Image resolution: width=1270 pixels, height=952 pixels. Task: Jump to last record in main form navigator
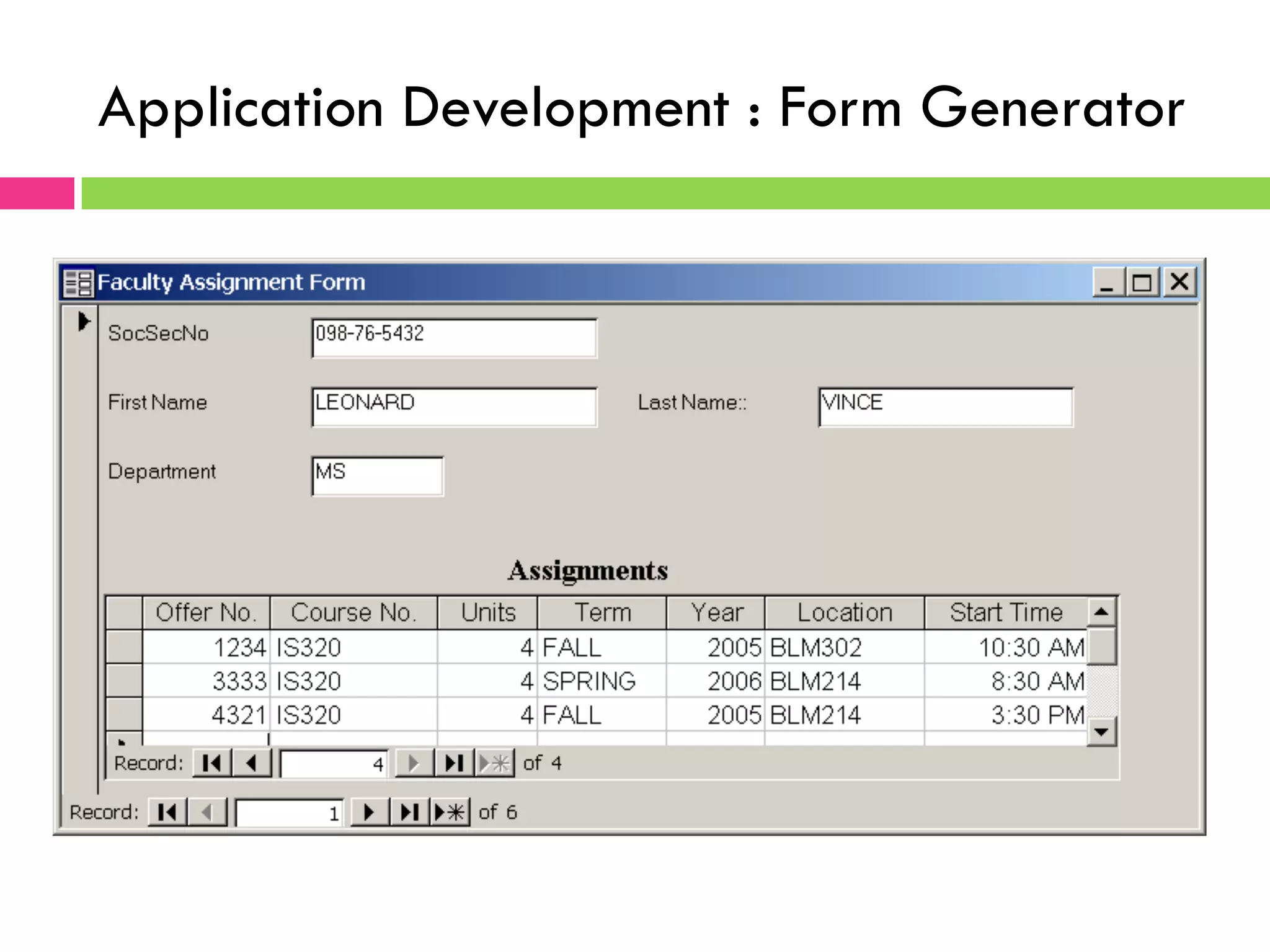pyautogui.click(x=409, y=812)
